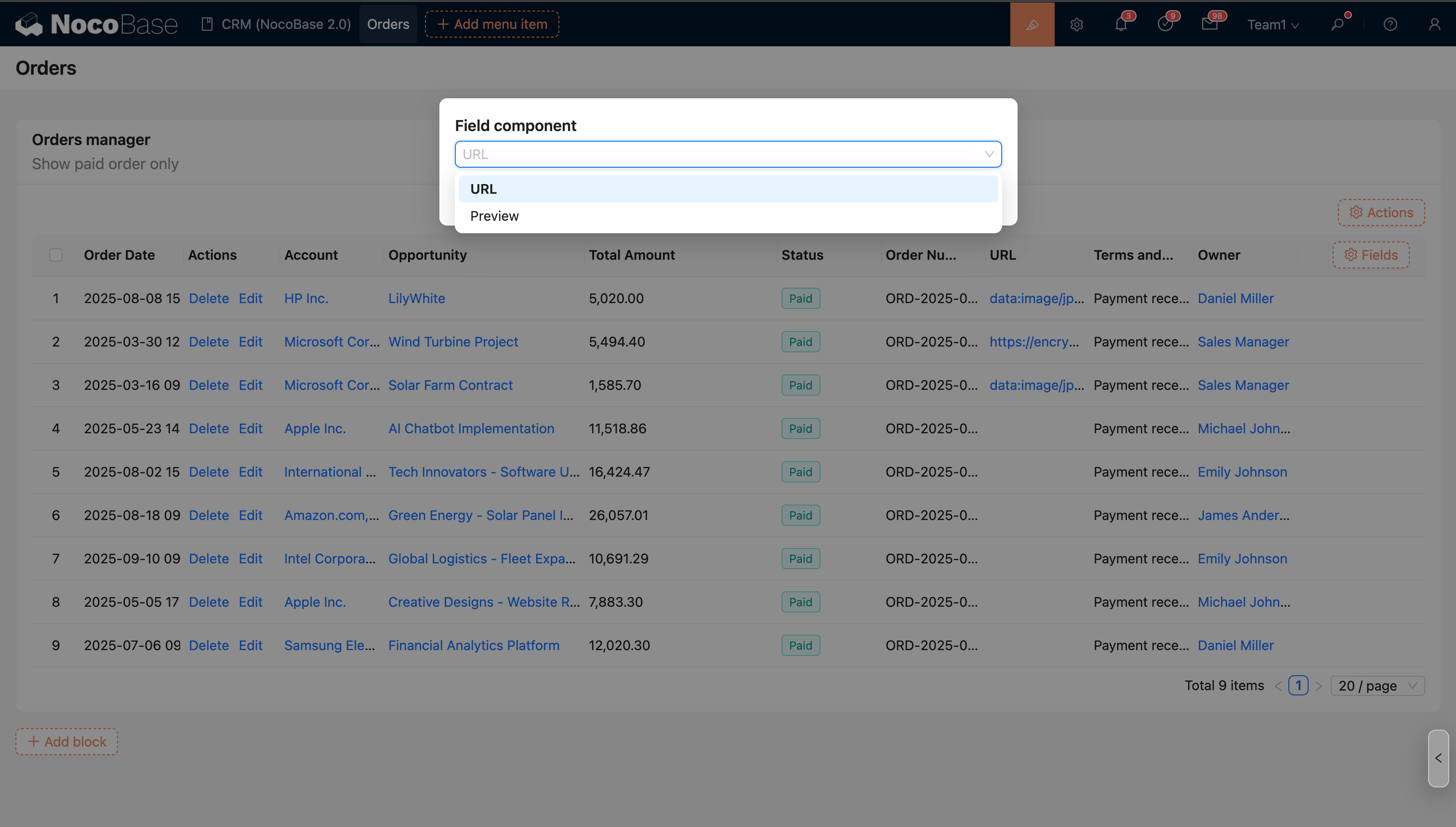1456x827 pixels.
Task: Switch to the Orders menu tab
Action: tap(388, 25)
